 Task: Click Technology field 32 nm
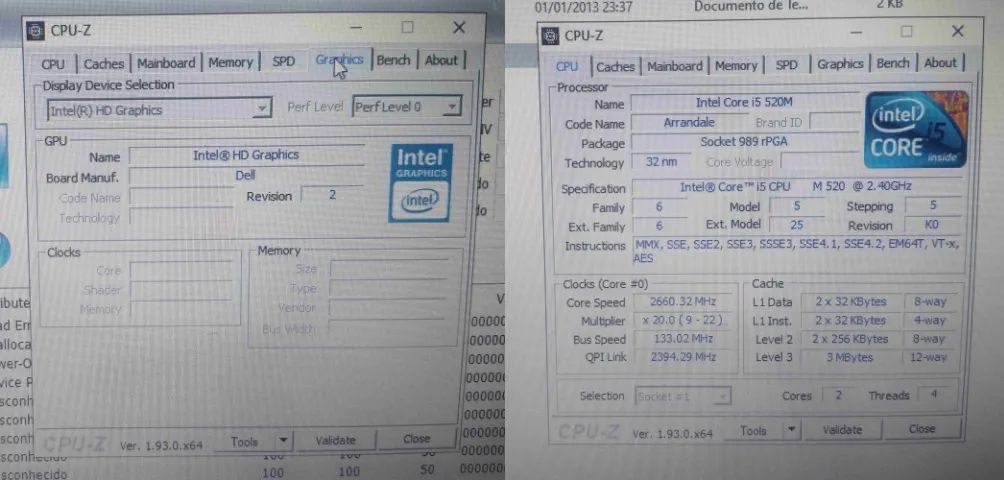(x=661, y=162)
